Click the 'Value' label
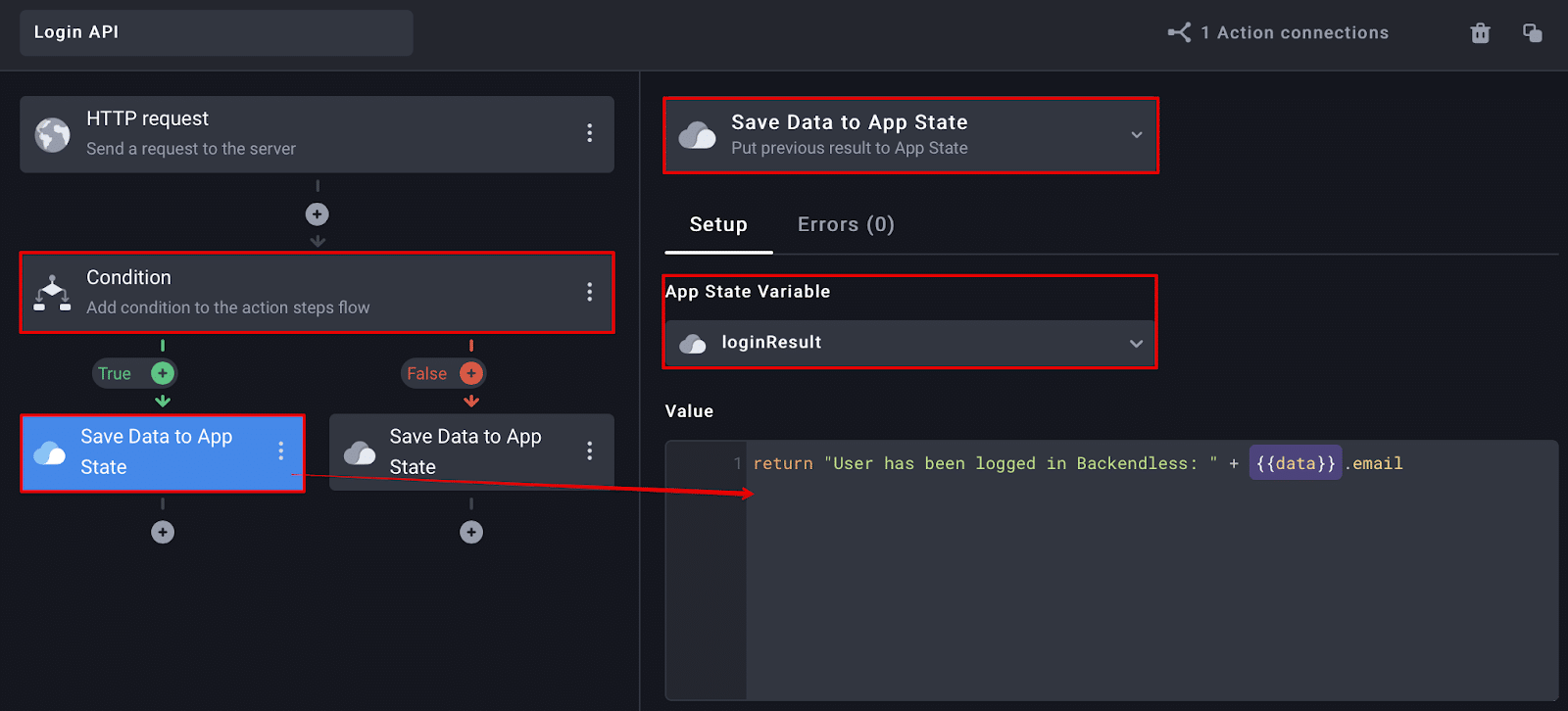1568x711 pixels. click(689, 411)
